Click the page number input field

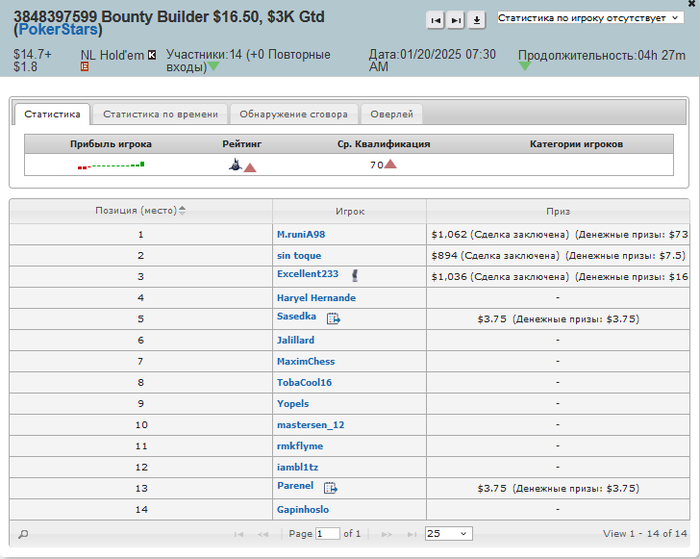click(328, 534)
